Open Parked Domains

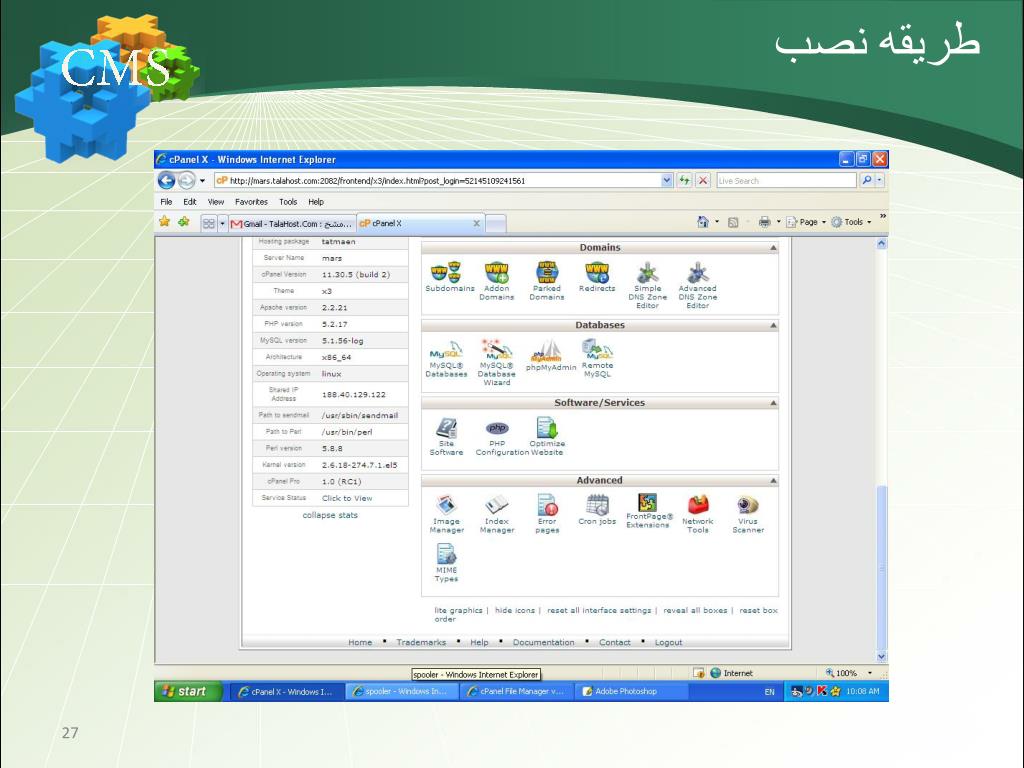click(x=547, y=281)
